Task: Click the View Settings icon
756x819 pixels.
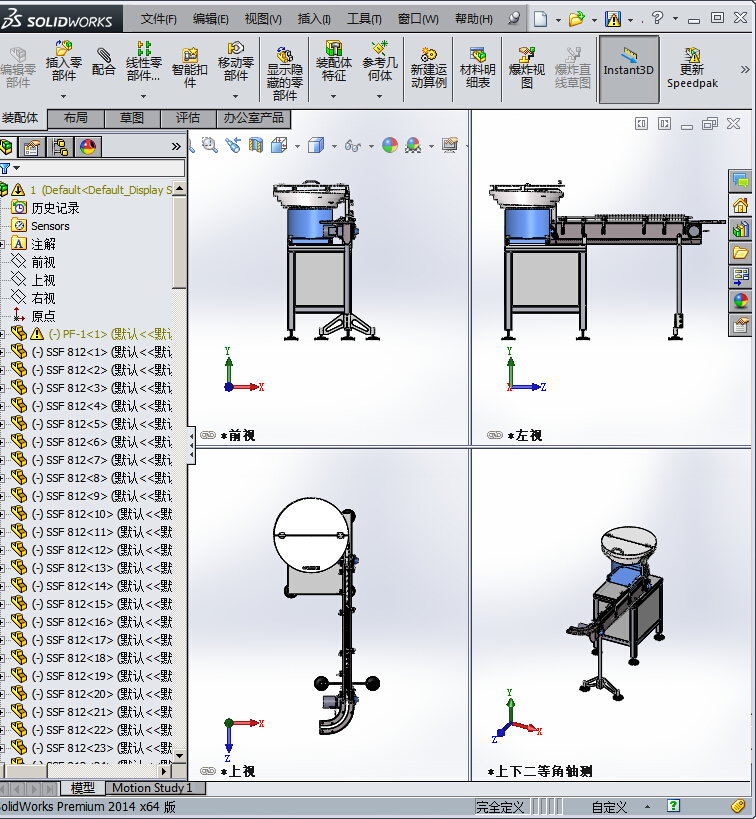Action: click(x=450, y=145)
